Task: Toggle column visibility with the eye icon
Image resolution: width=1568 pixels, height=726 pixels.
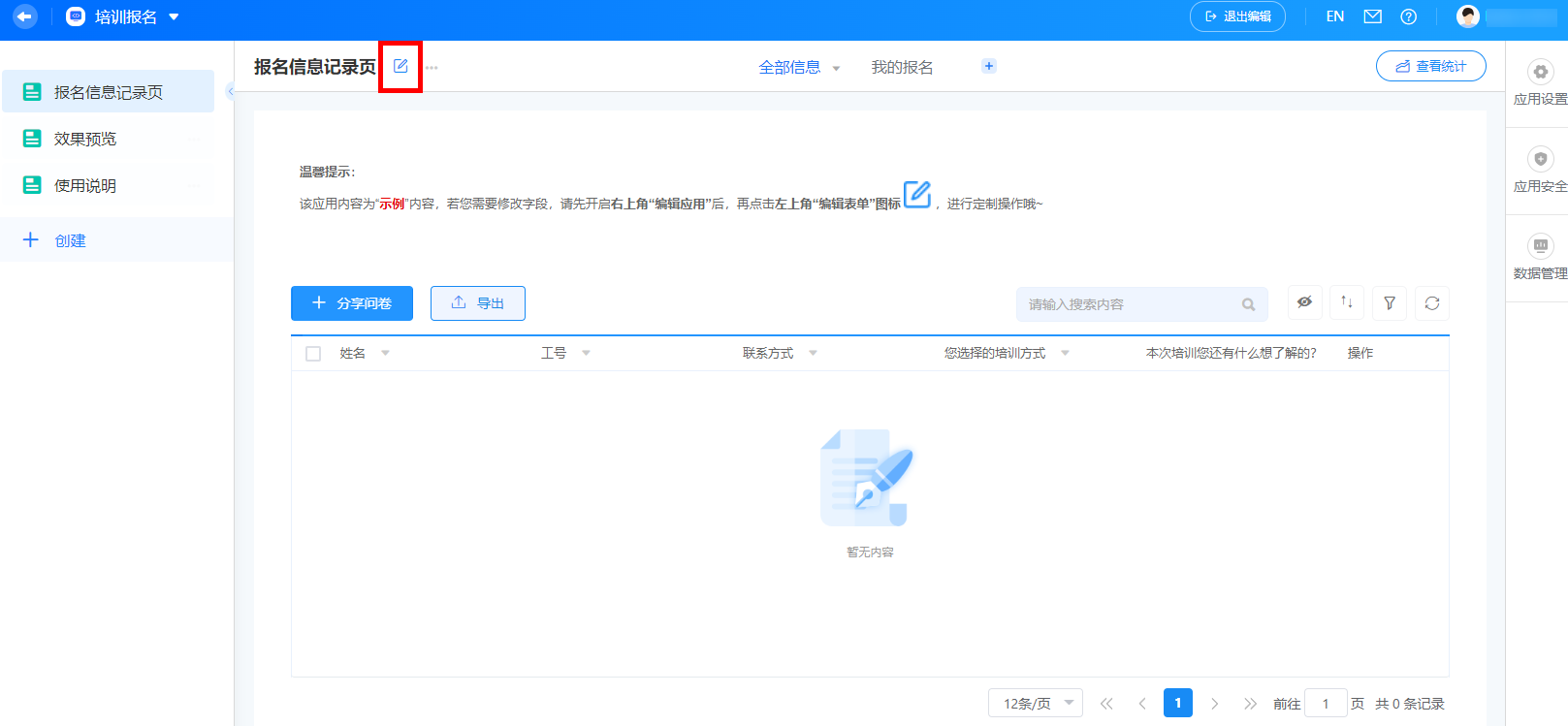Action: pyautogui.click(x=1305, y=302)
